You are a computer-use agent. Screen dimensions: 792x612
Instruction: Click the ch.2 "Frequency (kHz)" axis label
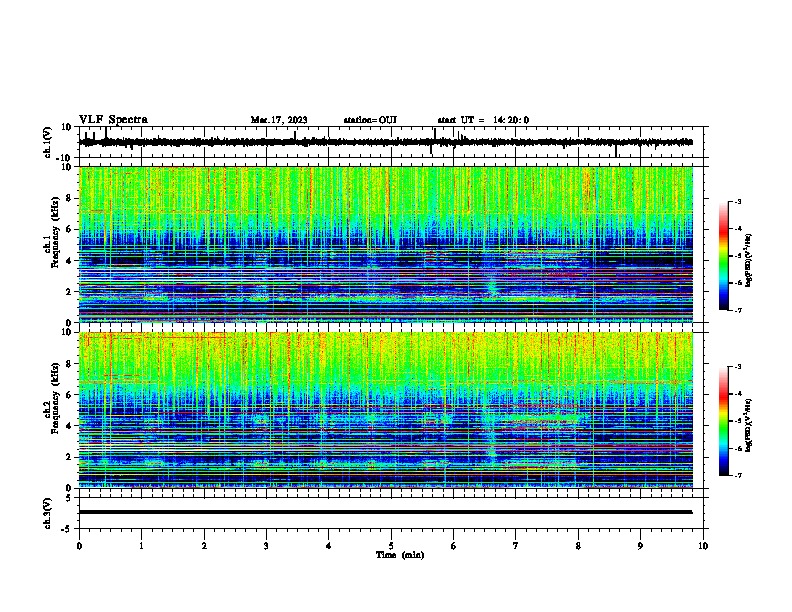[x=56, y=398]
